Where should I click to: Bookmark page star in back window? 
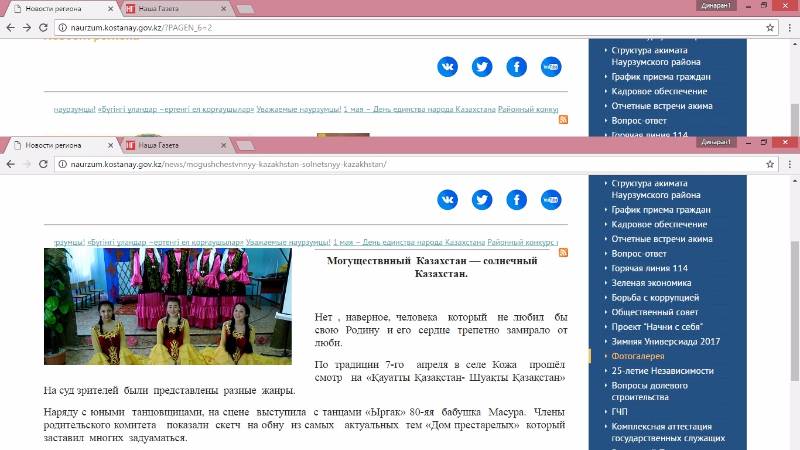pos(770,28)
